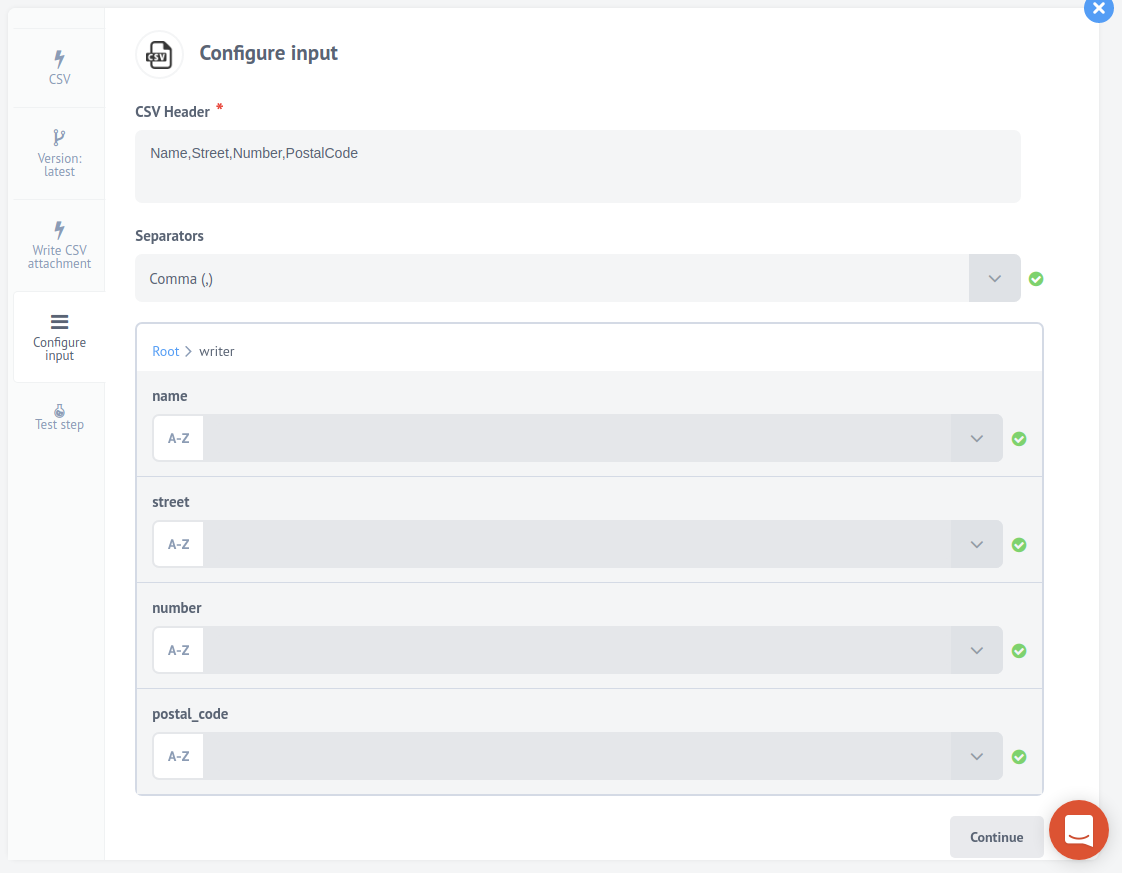Navigate to Root breadcrumb
The height and width of the screenshot is (873, 1122).
(165, 351)
